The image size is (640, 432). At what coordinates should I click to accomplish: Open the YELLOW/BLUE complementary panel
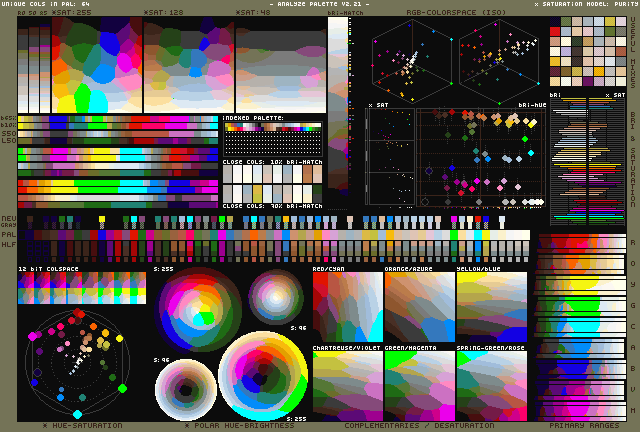coord(492,307)
